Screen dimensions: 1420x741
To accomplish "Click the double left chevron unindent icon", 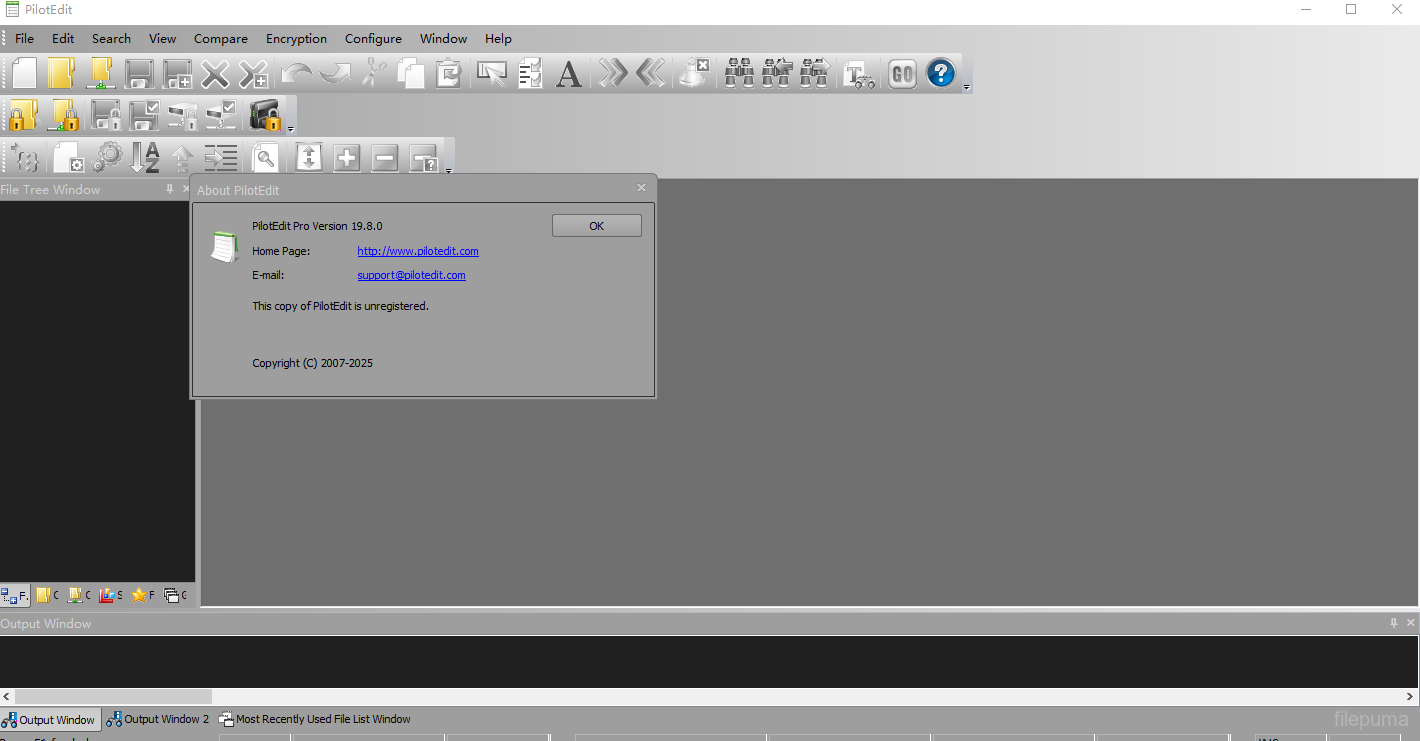I will [650, 73].
